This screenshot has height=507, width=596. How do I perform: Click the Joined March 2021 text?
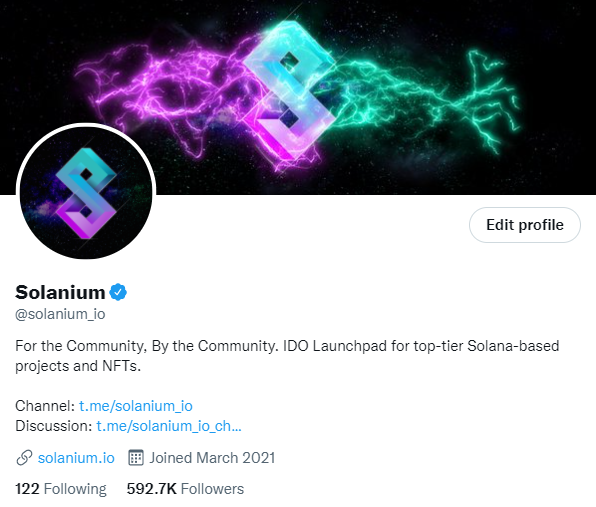212,458
